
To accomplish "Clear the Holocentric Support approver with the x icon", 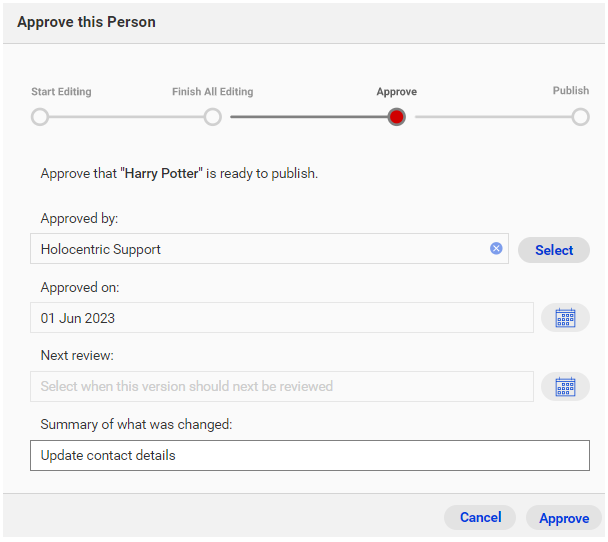I will (x=496, y=248).
